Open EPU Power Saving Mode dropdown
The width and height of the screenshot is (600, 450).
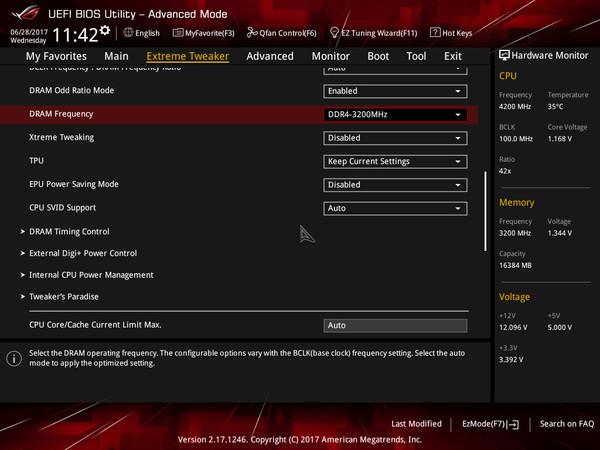395,185
